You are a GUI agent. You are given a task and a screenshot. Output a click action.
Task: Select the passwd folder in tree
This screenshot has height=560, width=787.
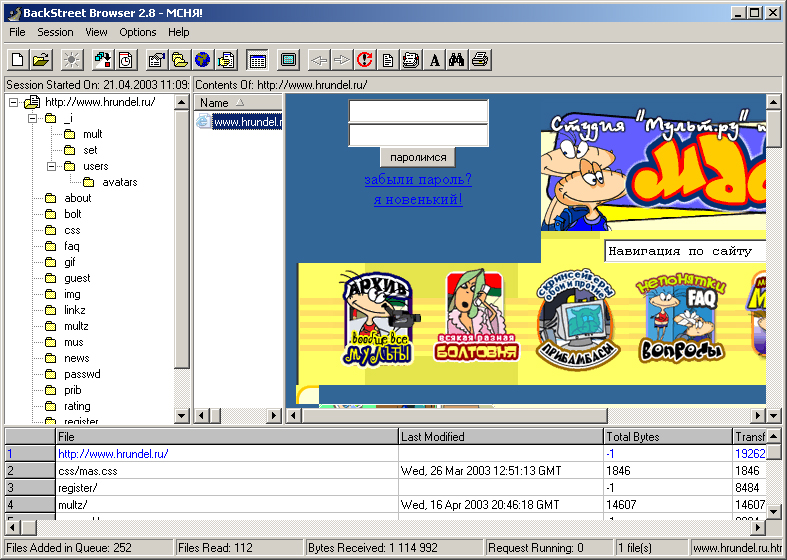(82, 374)
